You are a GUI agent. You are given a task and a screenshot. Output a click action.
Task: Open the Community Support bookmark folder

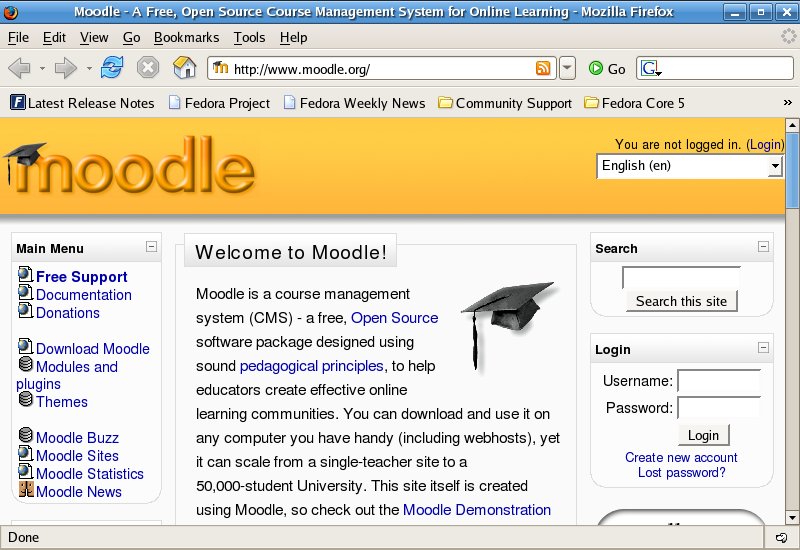505,103
